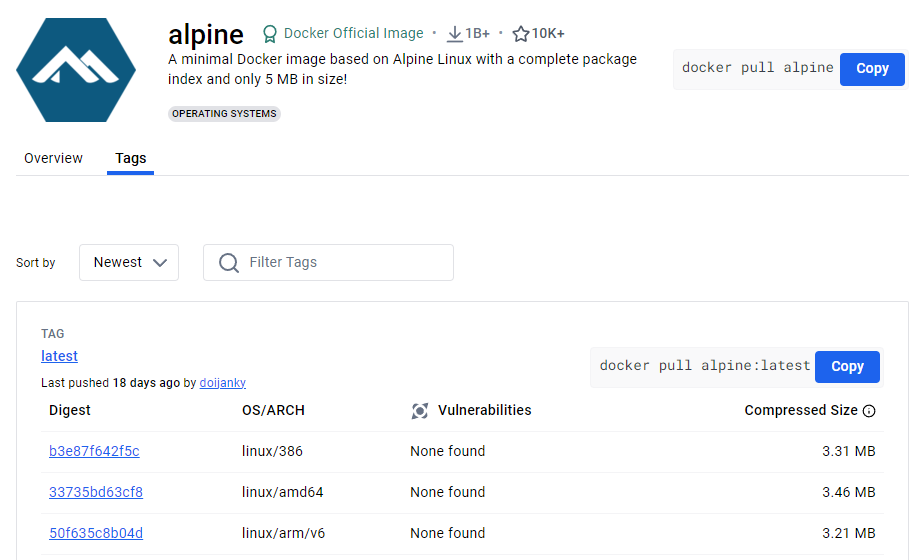The height and width of the screenshot is (560, 917).
Task: Click the magnifier icon in Filter Tags
Action: [229, 262]
